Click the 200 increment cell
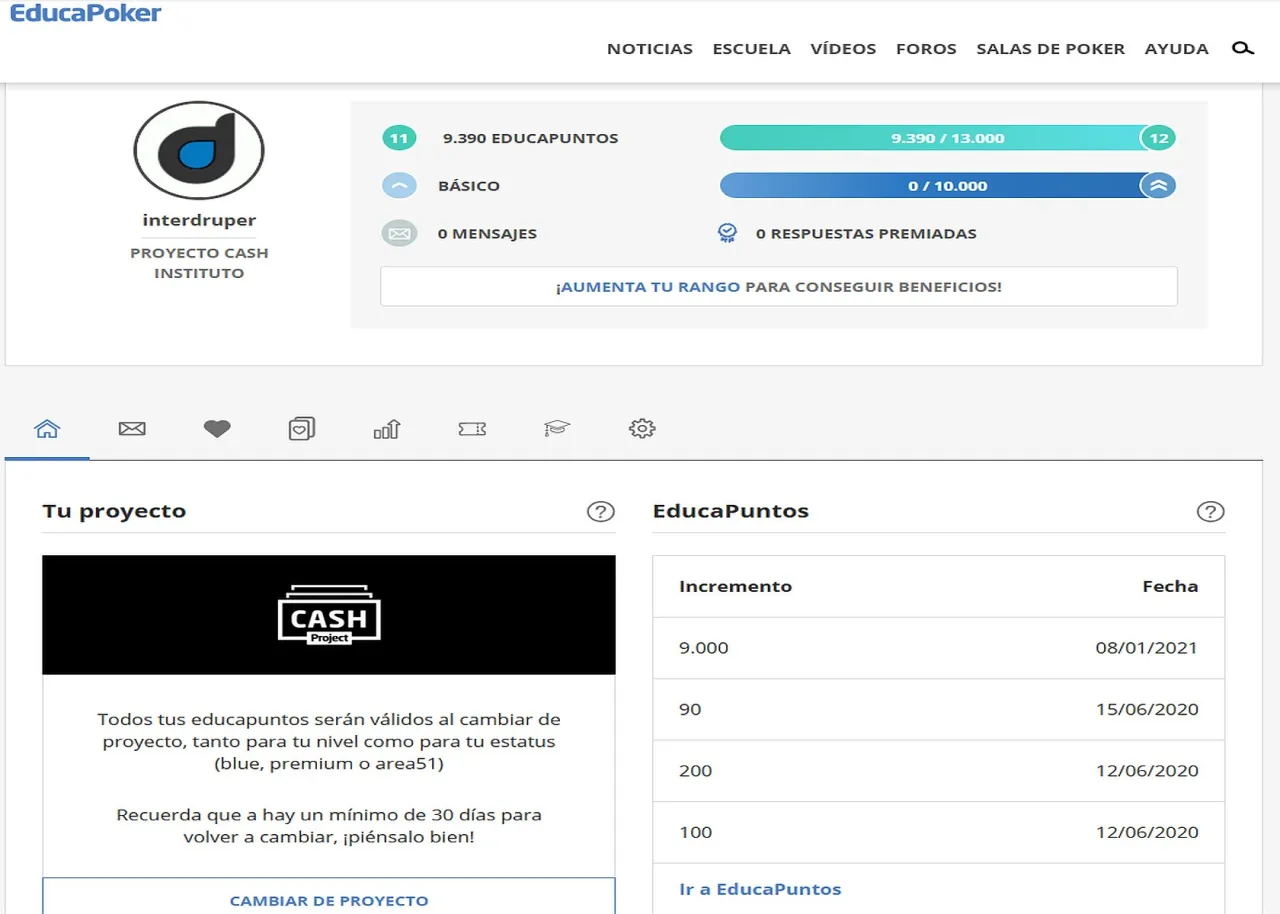 tap(695, 771)
